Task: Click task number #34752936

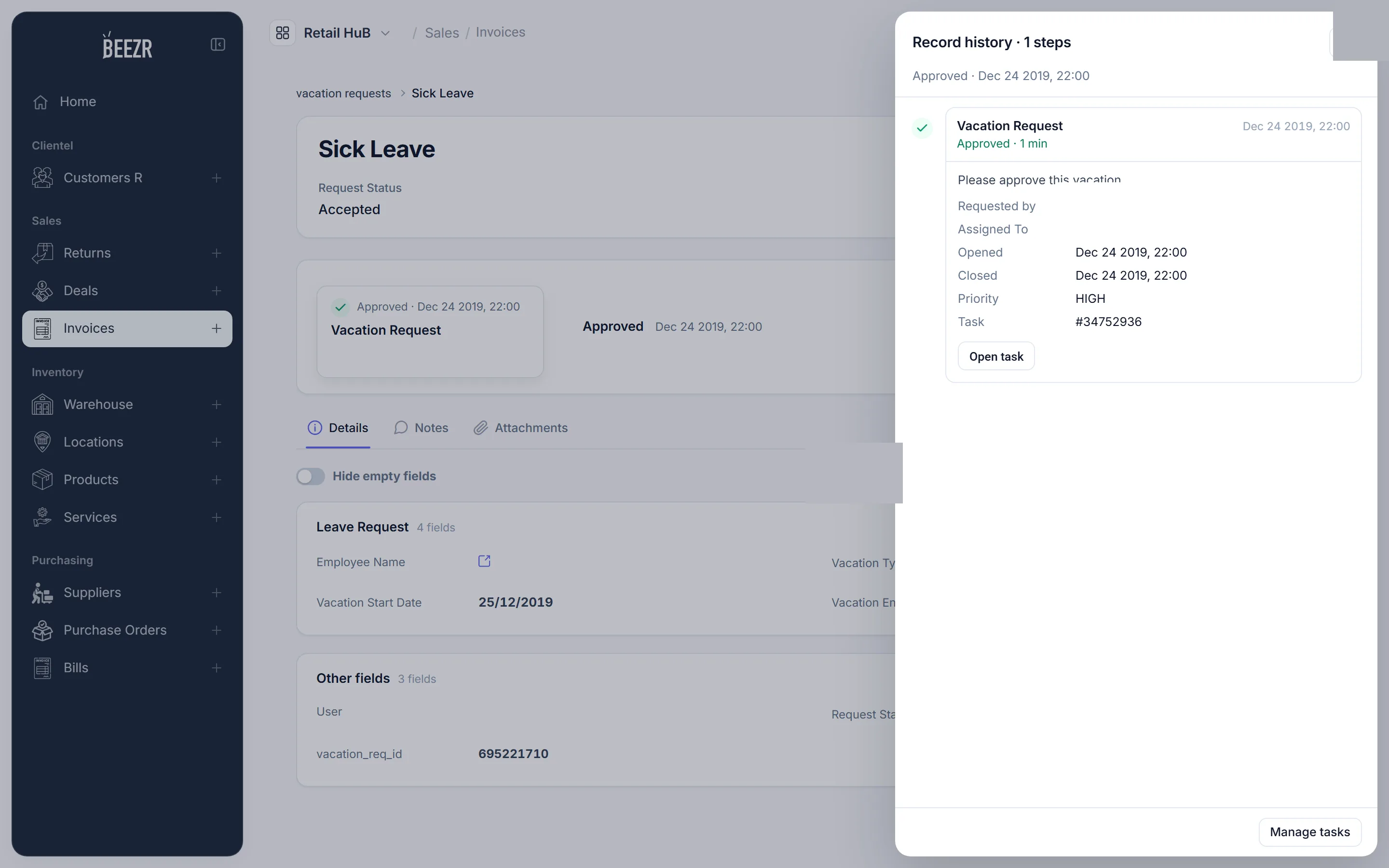Action: [1108, 322]
